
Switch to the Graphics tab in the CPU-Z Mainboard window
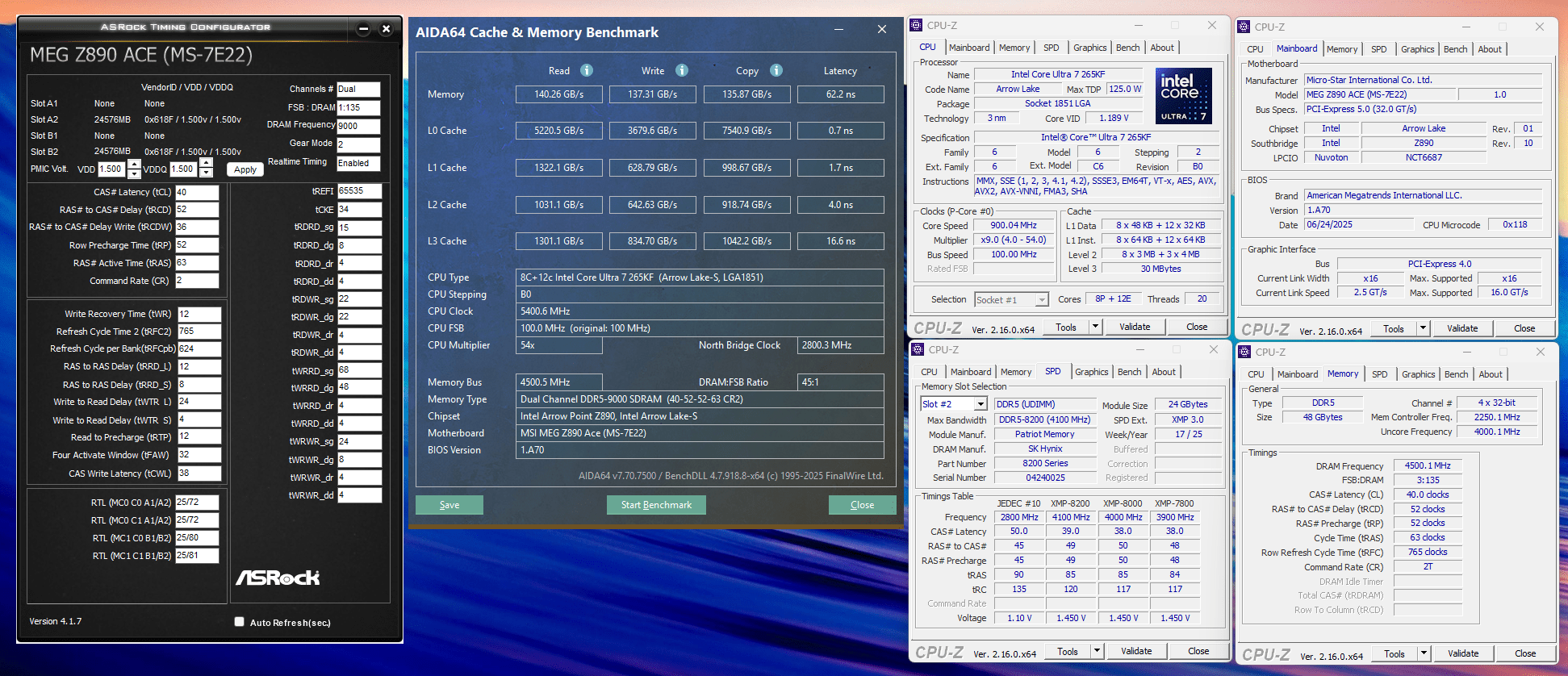tap(1417, 49)
